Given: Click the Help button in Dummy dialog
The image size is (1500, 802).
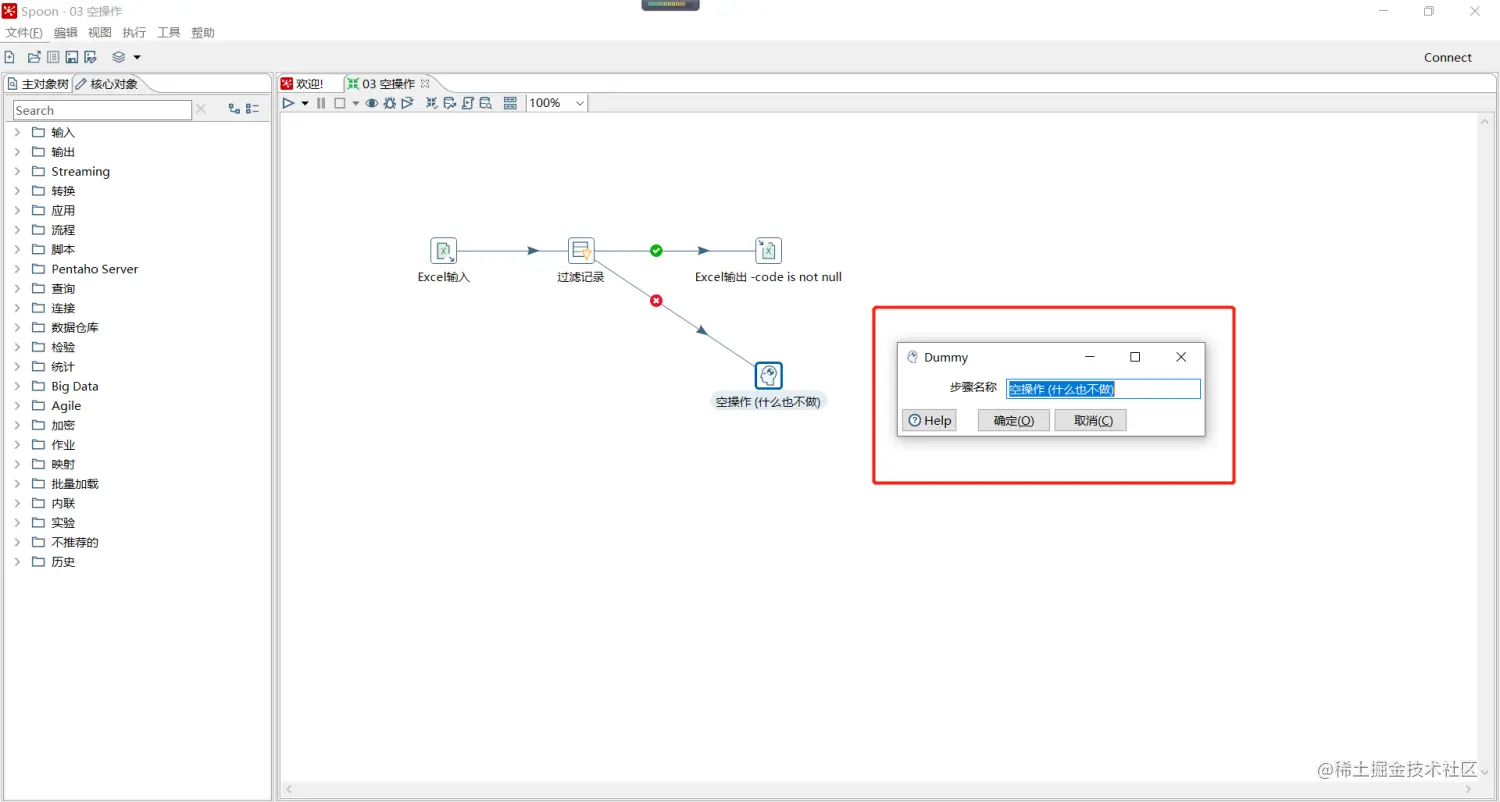Looking at the screenshot, I should point(929,421).
